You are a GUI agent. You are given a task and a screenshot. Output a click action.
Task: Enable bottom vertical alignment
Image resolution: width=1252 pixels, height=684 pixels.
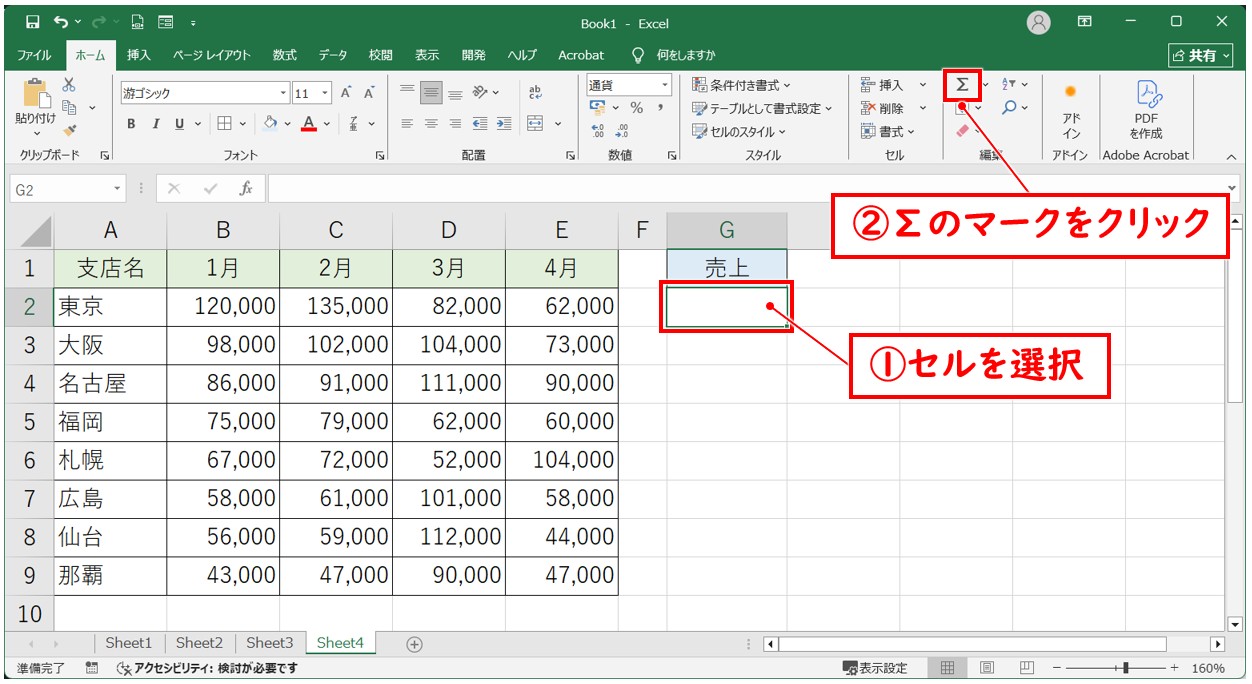[x=455, y=93]
